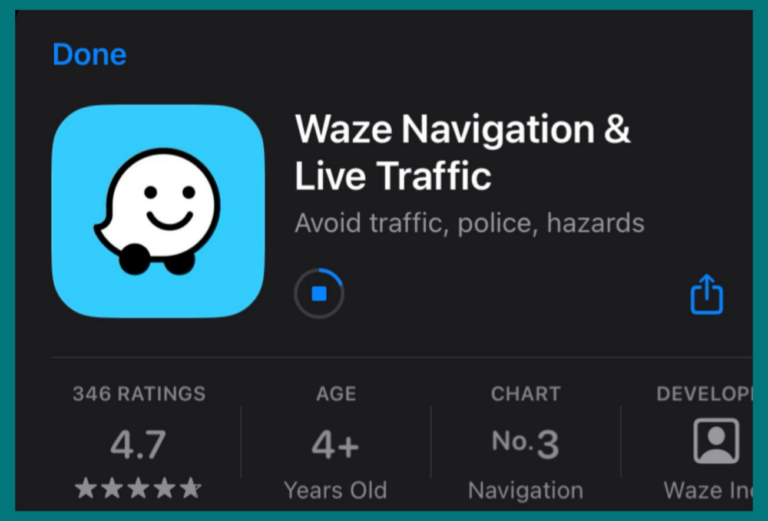The image size is (768, 521).
Task: Tap the CHART heading
Action: [x=526, y=394]
